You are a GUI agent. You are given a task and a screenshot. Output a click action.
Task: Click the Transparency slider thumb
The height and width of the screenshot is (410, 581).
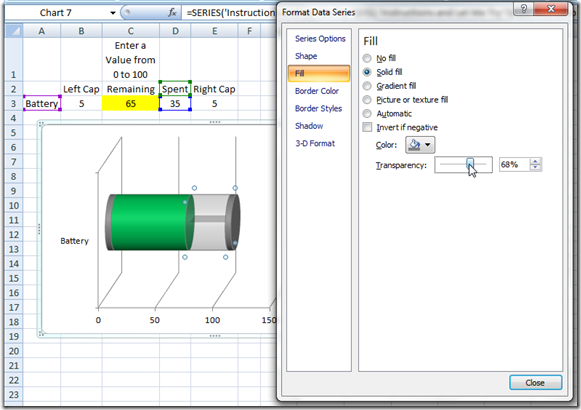point(470,163)
